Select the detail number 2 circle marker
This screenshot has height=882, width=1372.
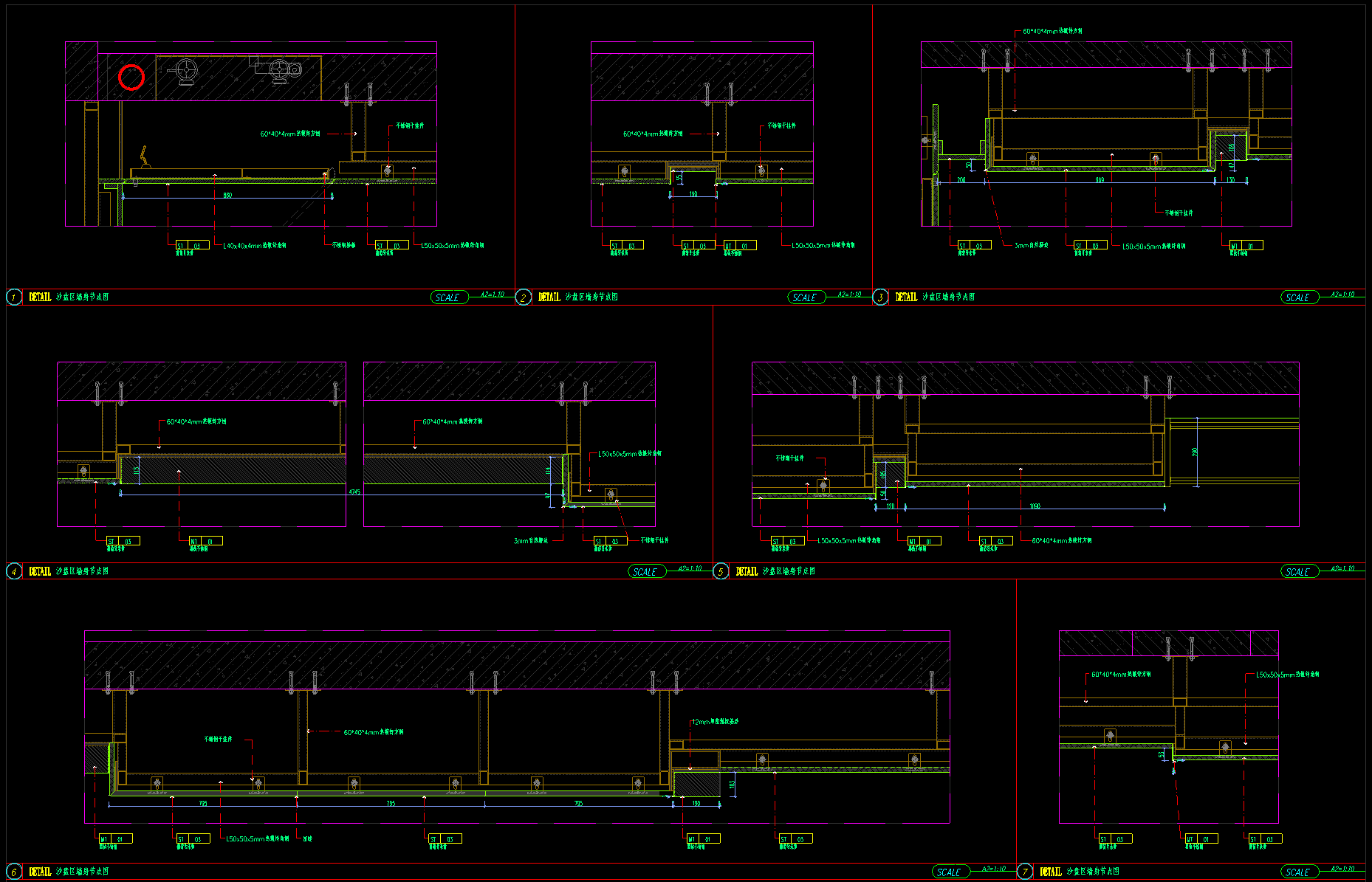pos(523,297)
